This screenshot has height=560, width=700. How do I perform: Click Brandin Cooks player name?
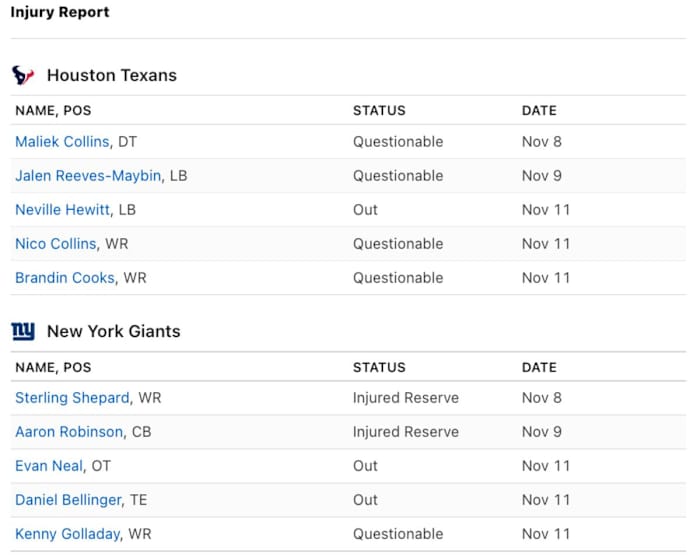click(x=65, y=278)
